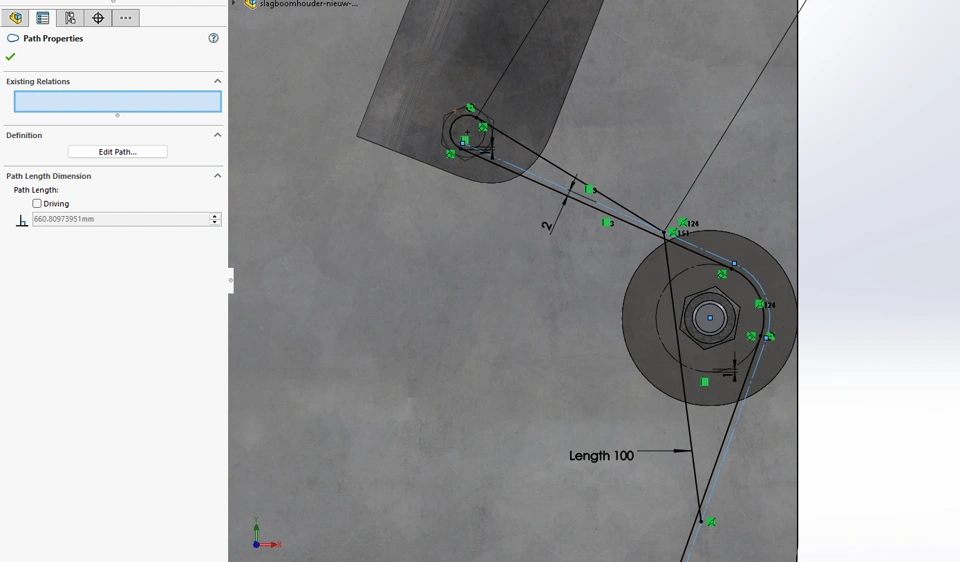This screenshot has width=960, height=562.
Task: Click the panel collapse handle on splitter
Action: [231, 280]
